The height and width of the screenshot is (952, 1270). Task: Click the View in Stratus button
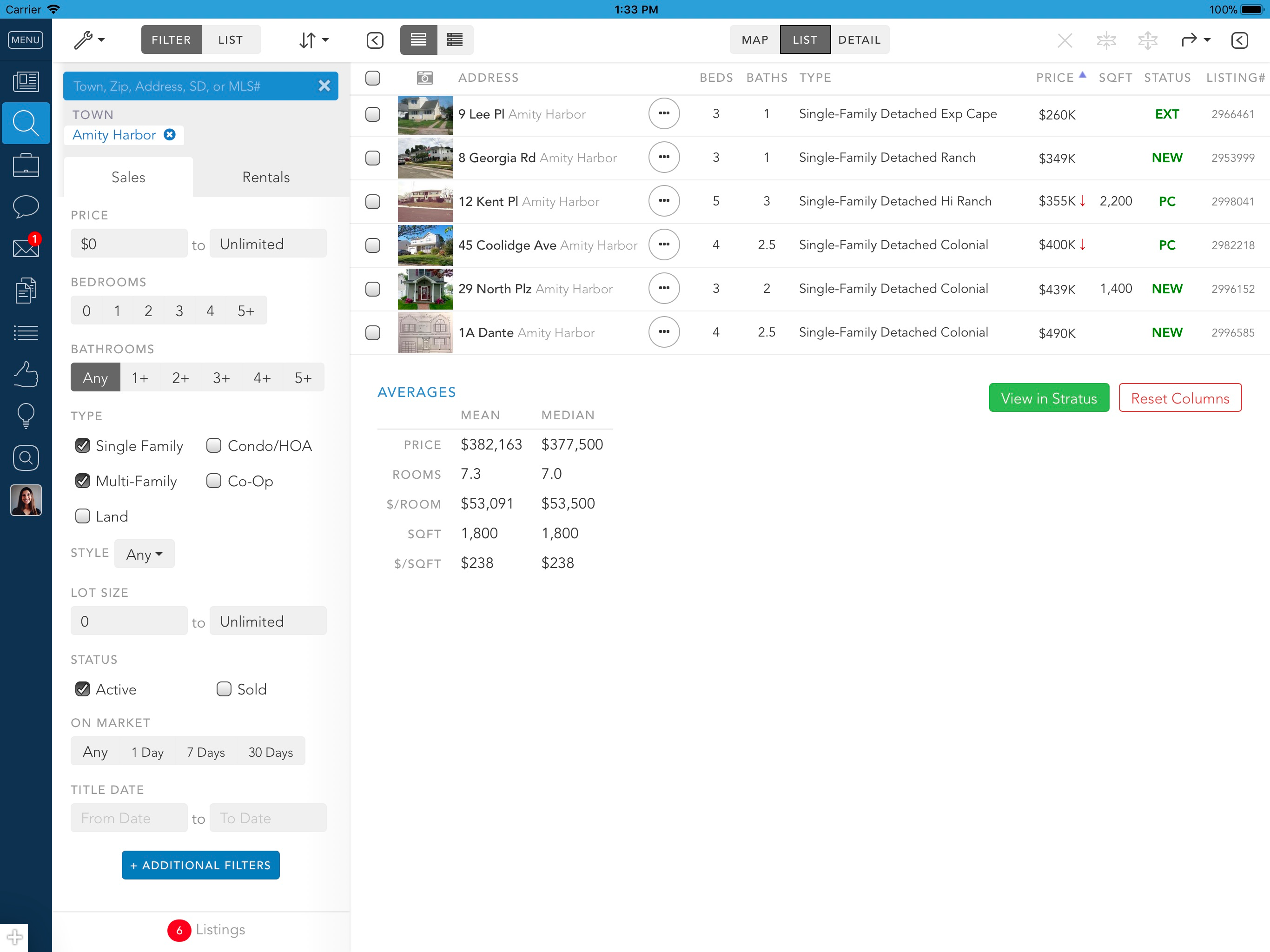[x=1049, y=398]
